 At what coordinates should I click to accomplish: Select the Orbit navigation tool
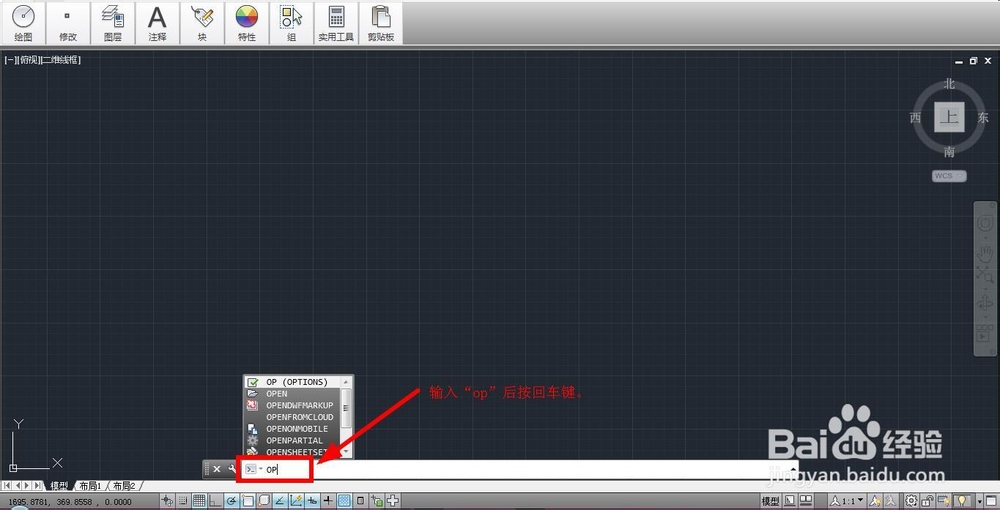pyautogui.click(x=985, y=304)
